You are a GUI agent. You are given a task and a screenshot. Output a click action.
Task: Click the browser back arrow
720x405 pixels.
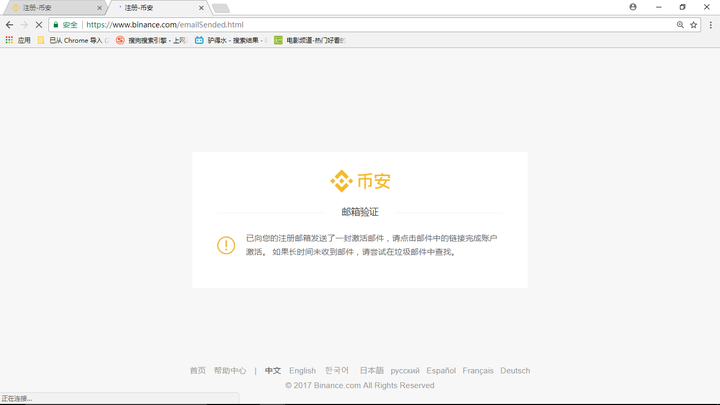(x=9, y=25)
